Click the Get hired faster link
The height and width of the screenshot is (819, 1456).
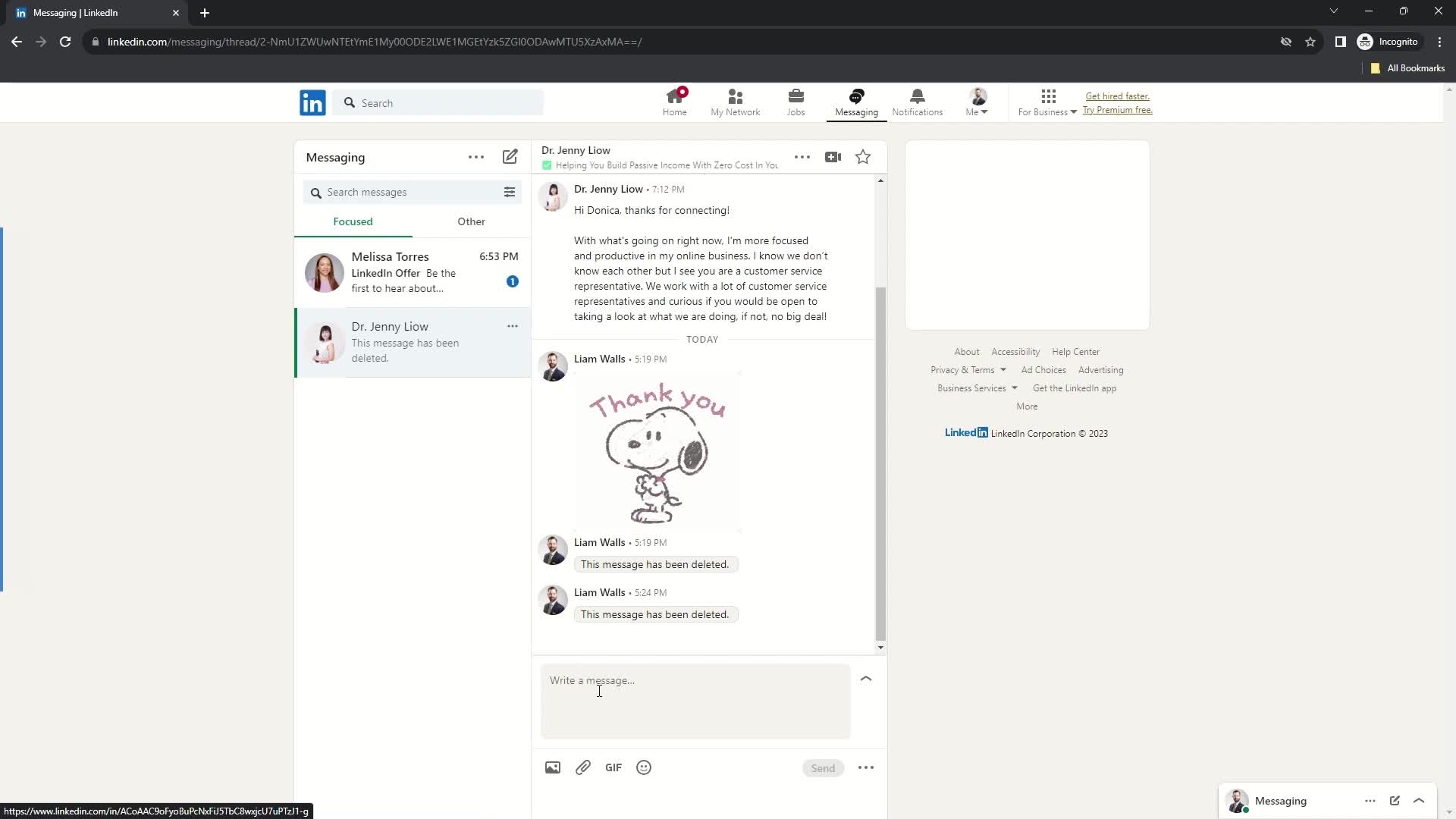pos(1117,96)
